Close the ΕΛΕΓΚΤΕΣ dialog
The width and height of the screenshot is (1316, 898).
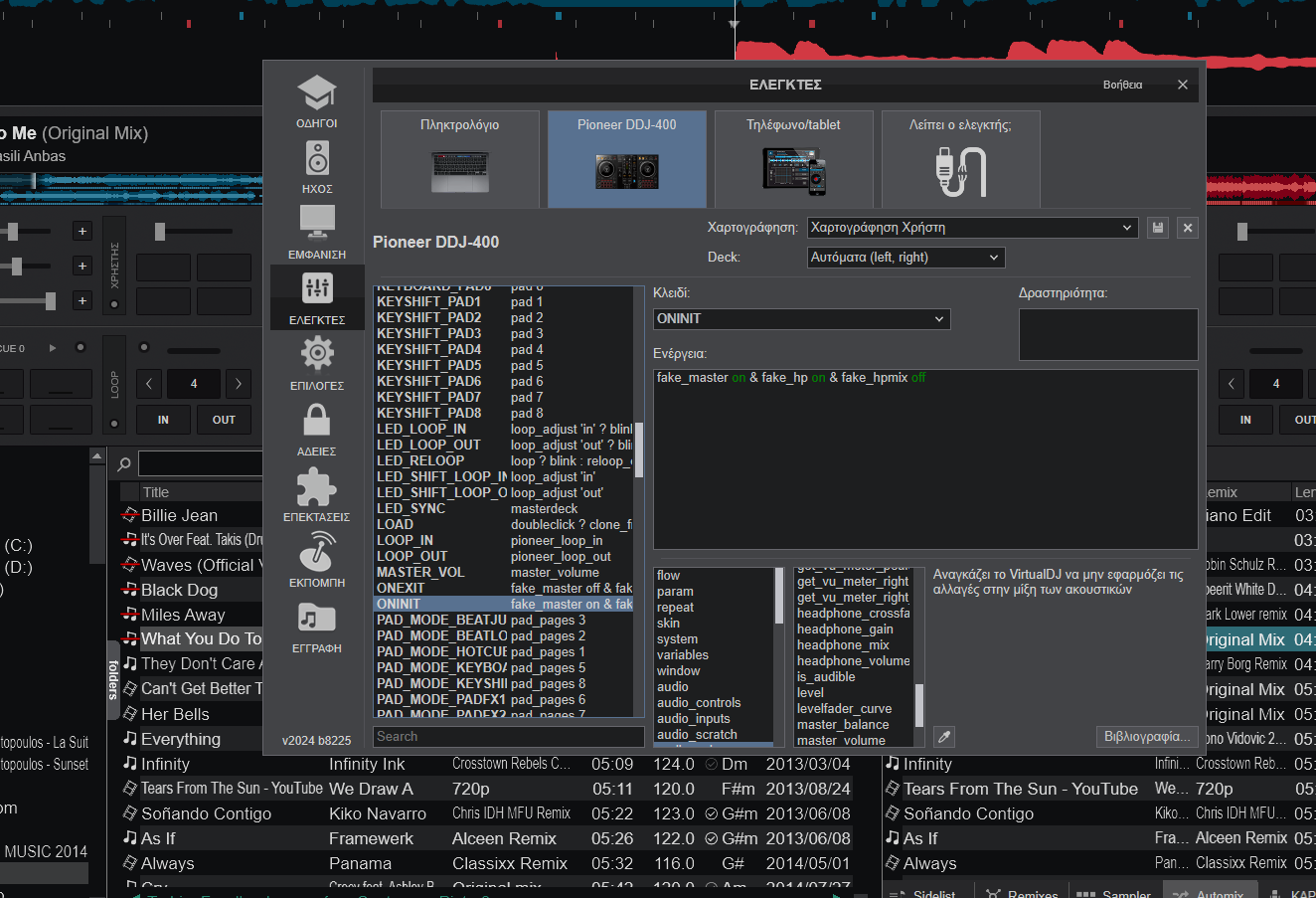tap(1183, 85)
